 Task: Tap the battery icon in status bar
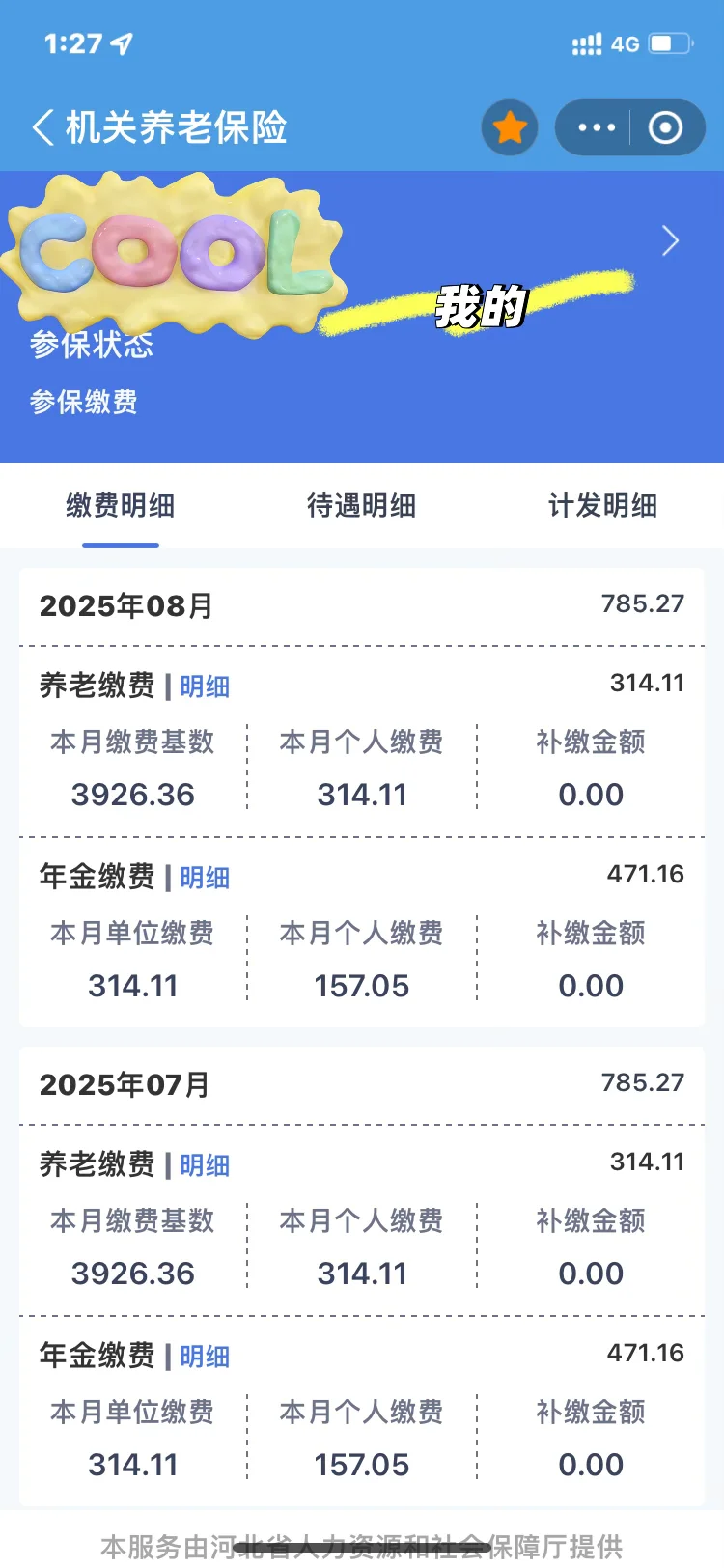[x=670, y=43]
